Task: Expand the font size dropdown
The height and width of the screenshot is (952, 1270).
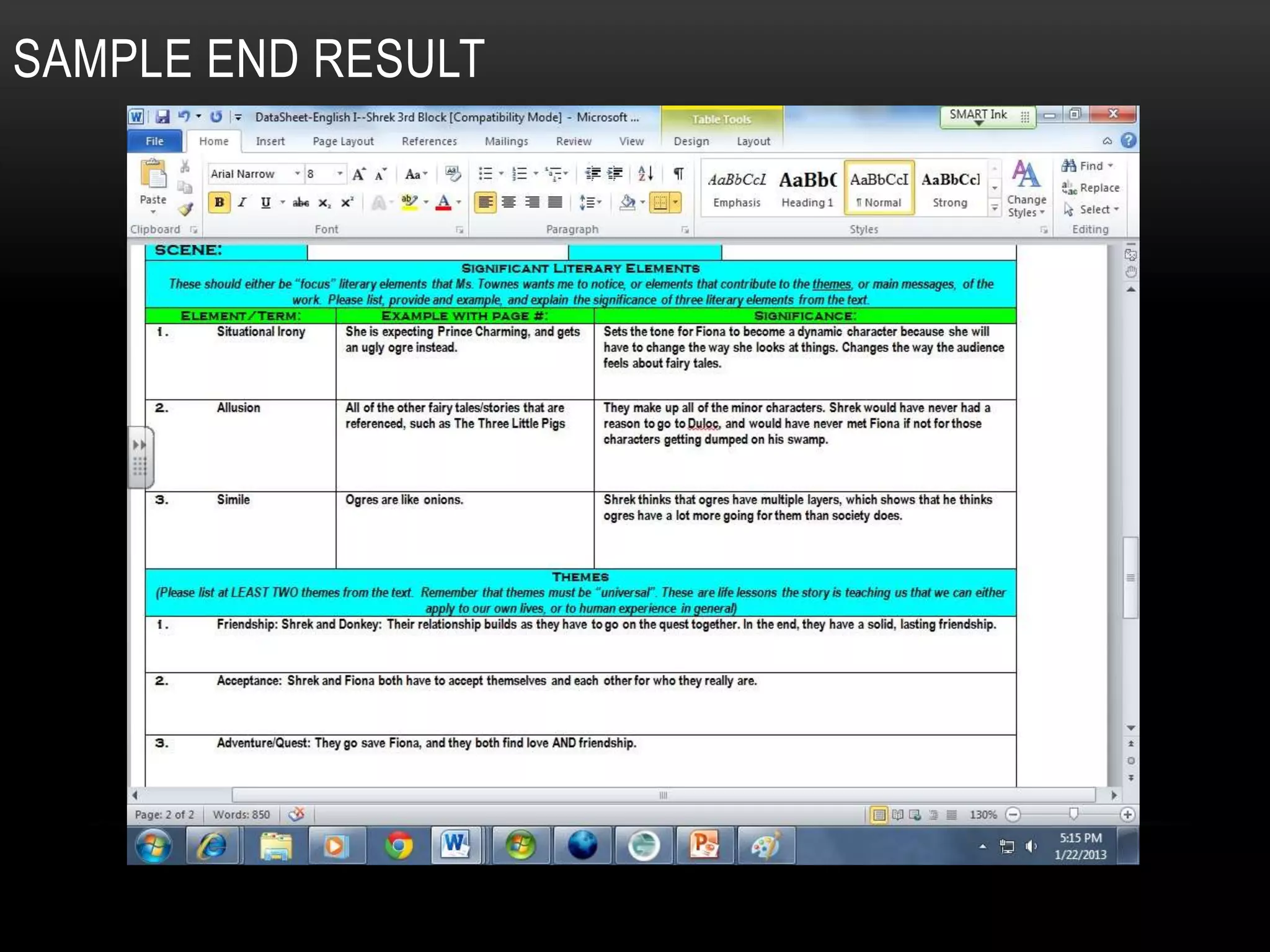Action: click(x=340, y=174)
